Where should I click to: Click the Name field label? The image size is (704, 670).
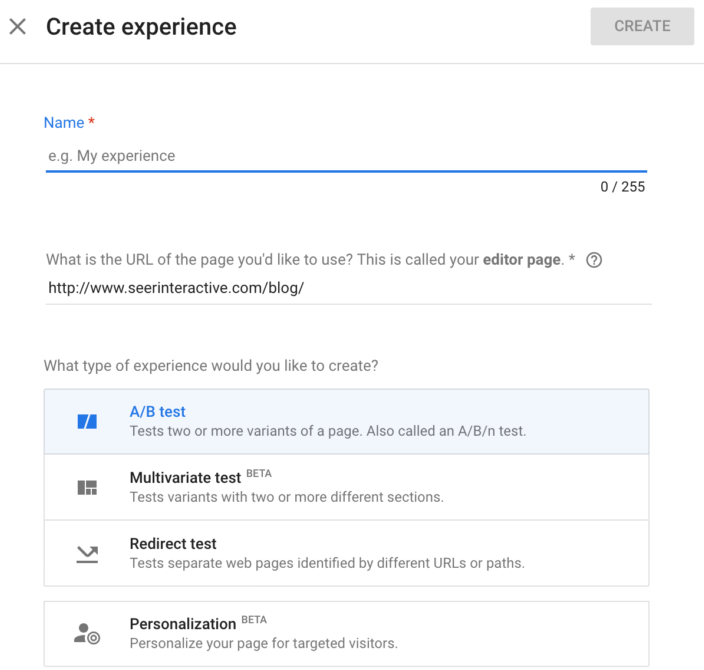click(x=64, y=122)
